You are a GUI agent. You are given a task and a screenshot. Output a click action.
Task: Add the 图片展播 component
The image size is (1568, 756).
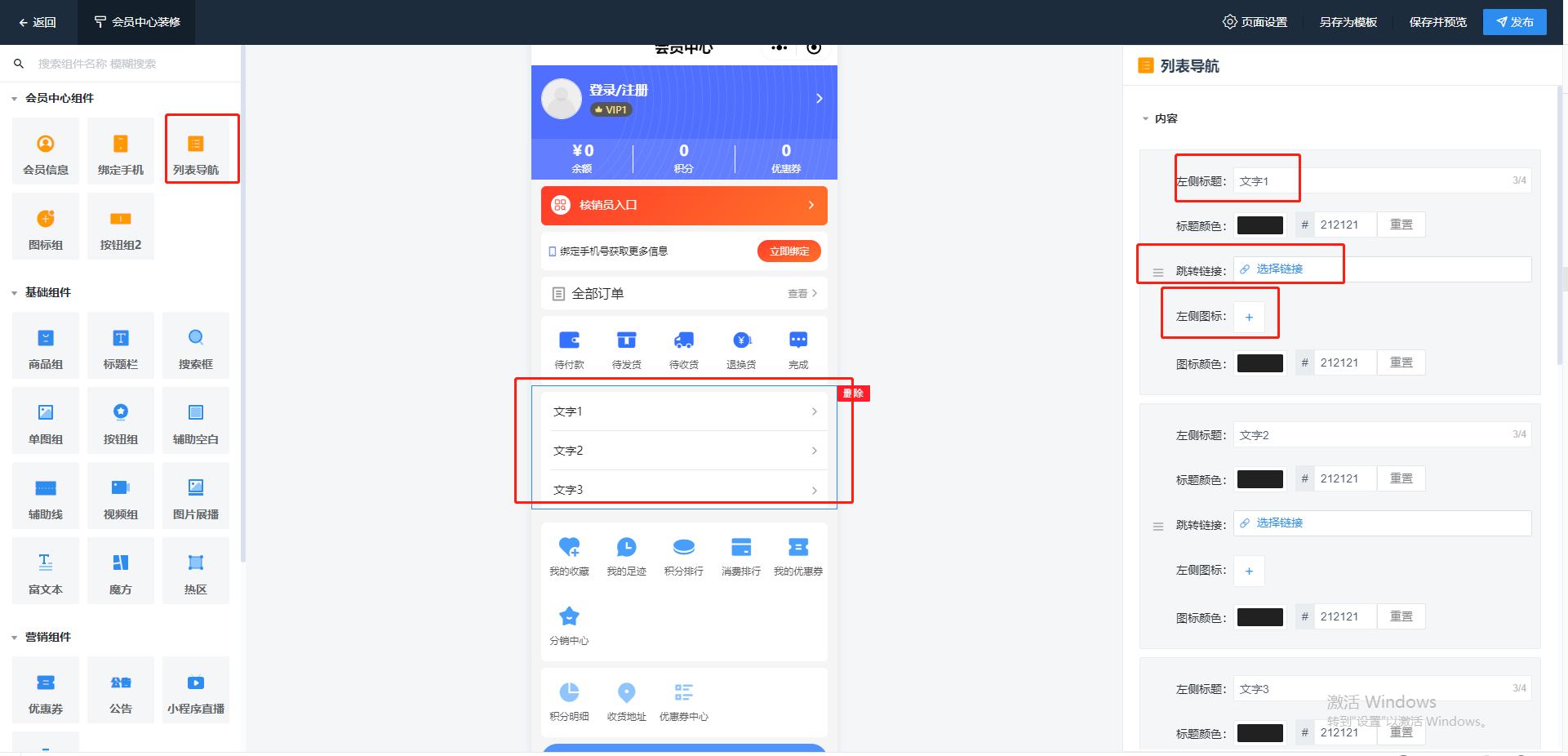pyautogui.click(x=196, y=496)
